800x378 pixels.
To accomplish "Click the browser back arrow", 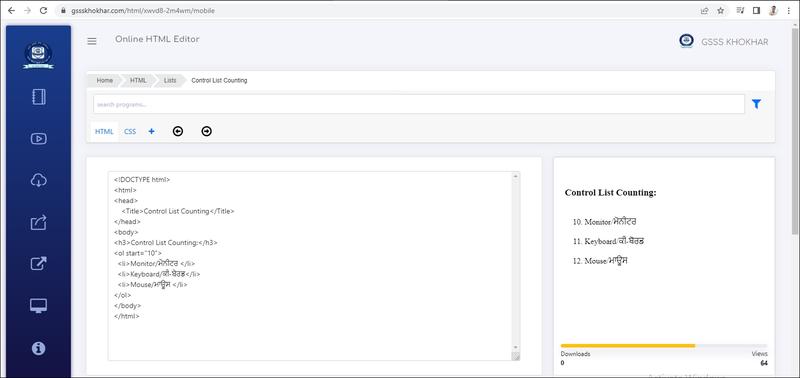I will (12, 10).
